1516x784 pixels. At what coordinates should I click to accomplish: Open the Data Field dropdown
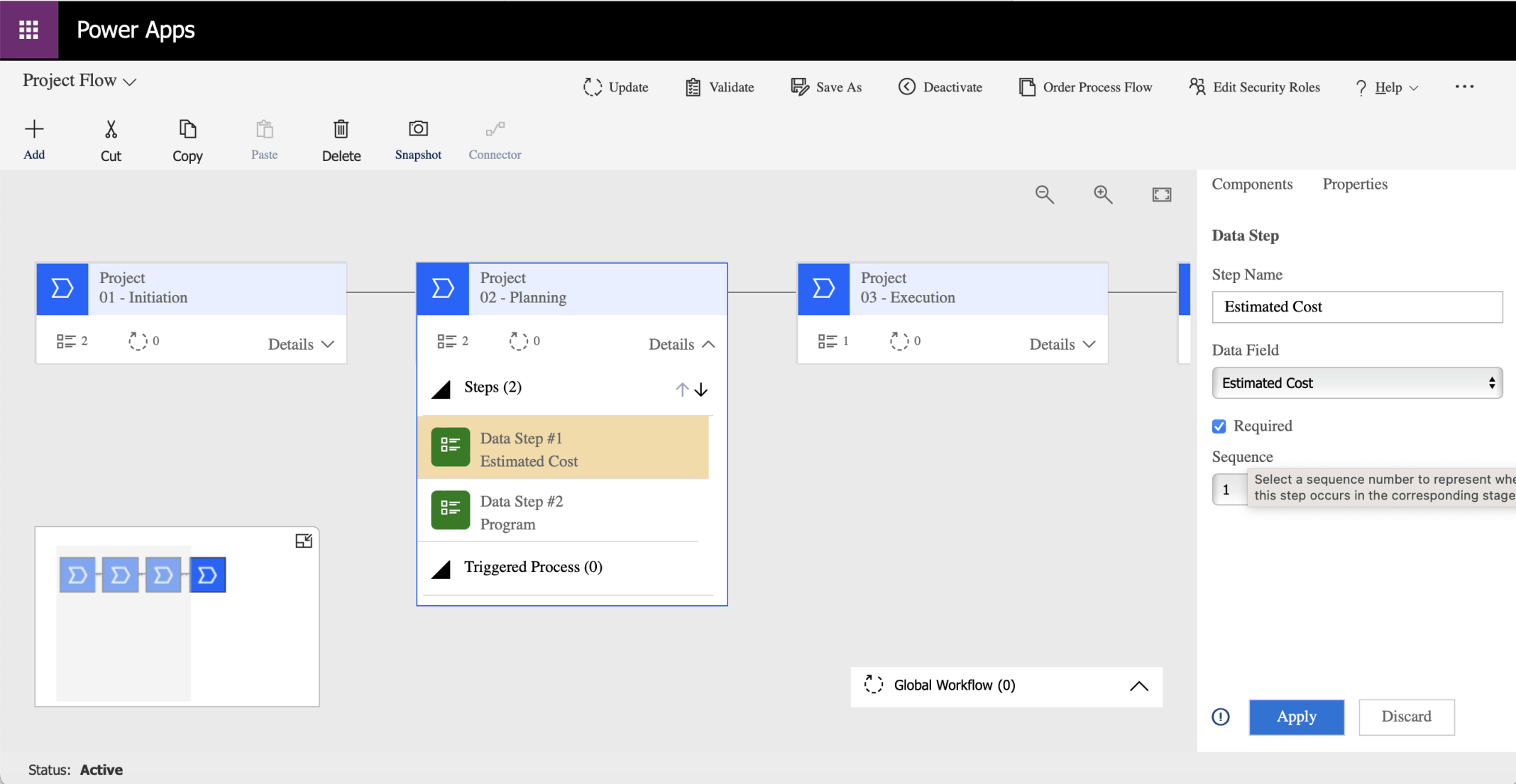click(x=1356, y=383)
